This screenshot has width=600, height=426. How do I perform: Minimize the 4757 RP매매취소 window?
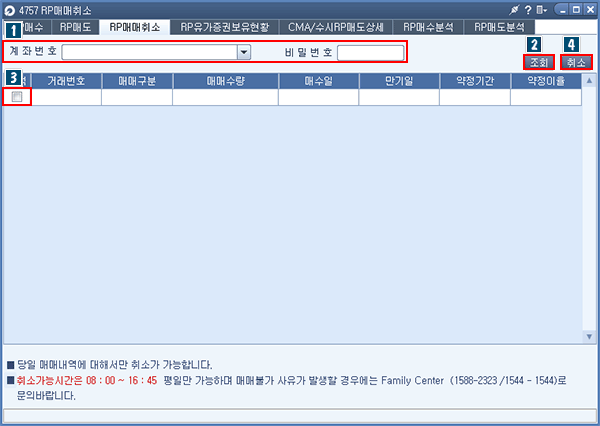click(562, 10)
